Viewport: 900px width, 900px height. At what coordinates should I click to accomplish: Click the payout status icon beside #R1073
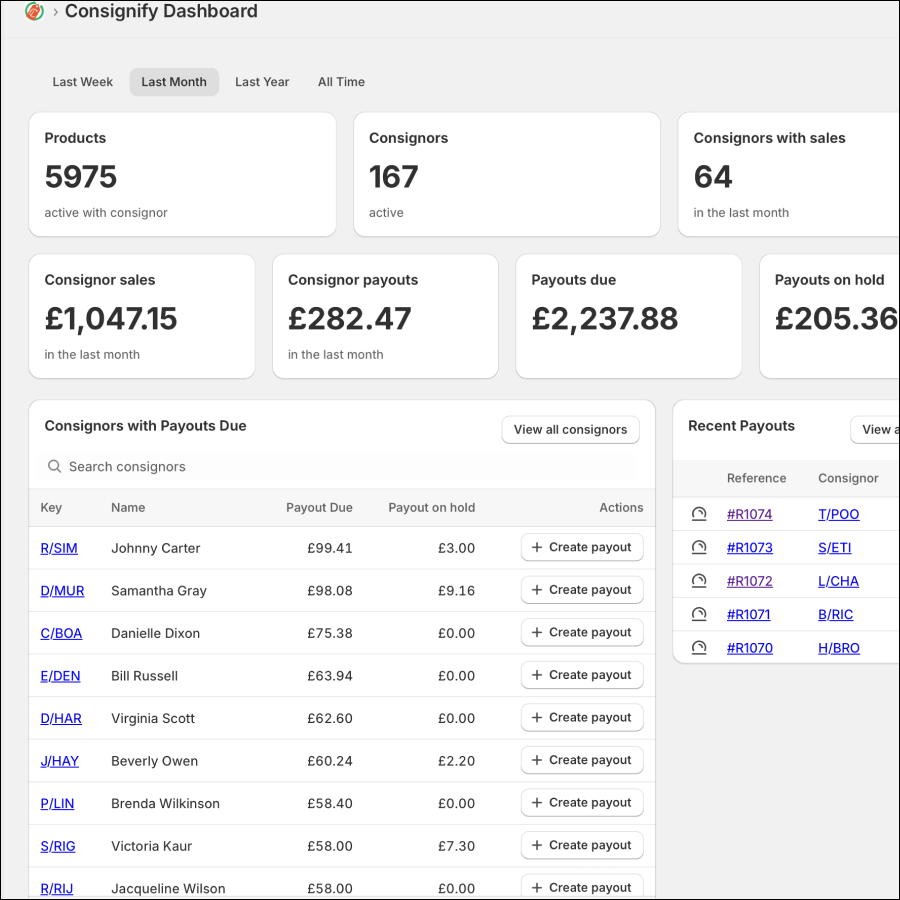[x=699, y=547]
